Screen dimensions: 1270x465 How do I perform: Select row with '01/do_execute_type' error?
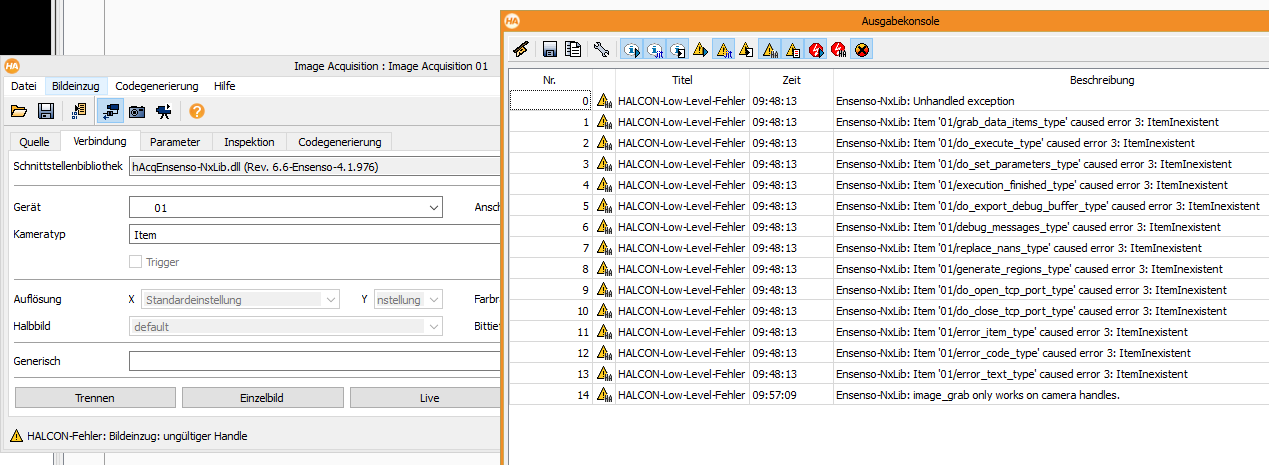(x=888, y=143)
